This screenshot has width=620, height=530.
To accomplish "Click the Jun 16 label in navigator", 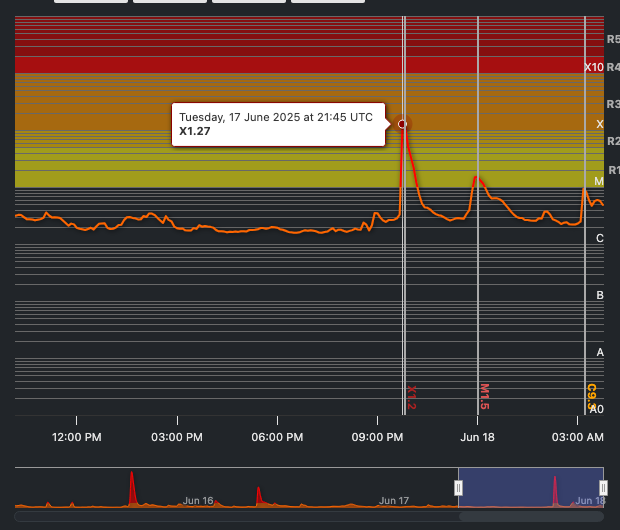I will 198,500.
